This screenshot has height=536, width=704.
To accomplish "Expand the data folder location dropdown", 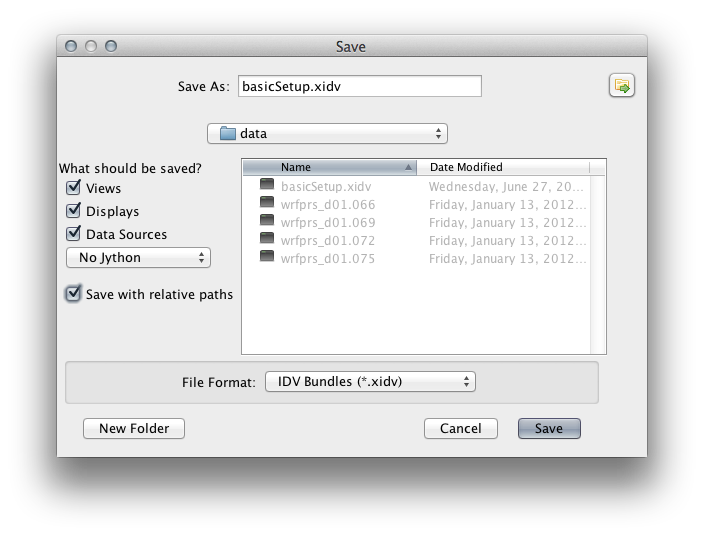I will pyautogui.click(x=327, y=133).
